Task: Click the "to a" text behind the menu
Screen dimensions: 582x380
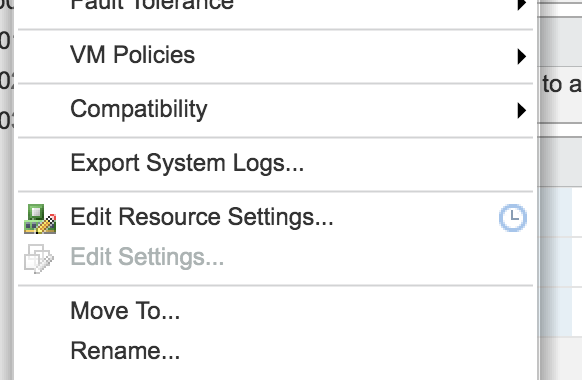Action: (x=562, y=84)
